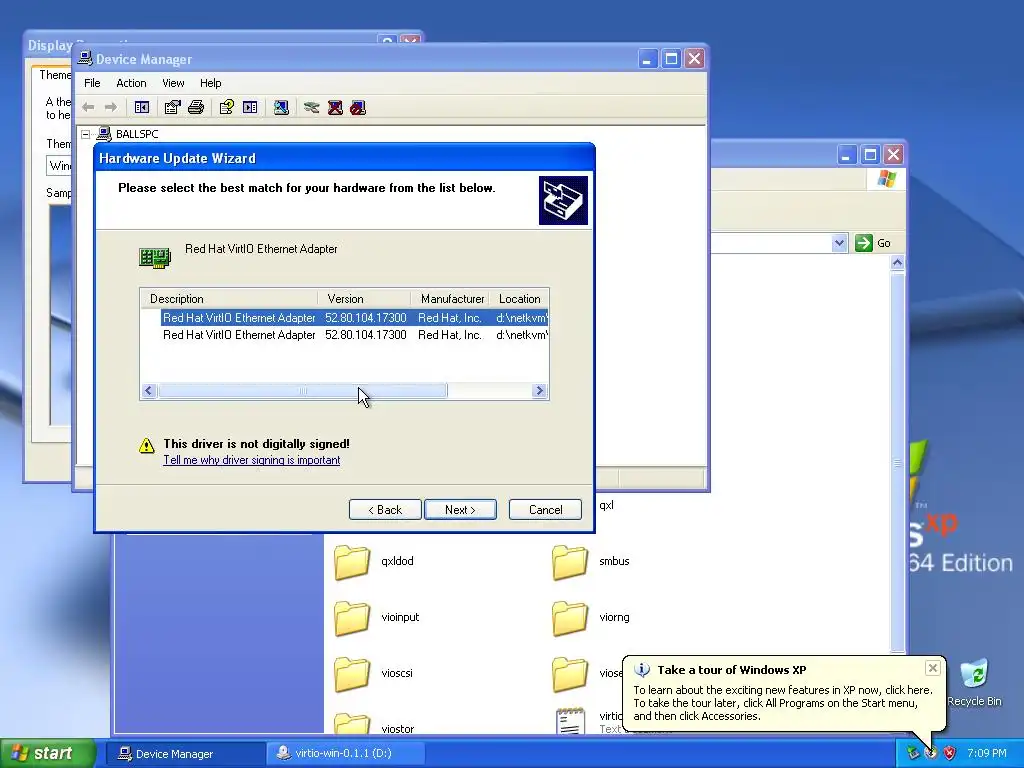Minimize the Device Manager window

(x=647, y=59)
